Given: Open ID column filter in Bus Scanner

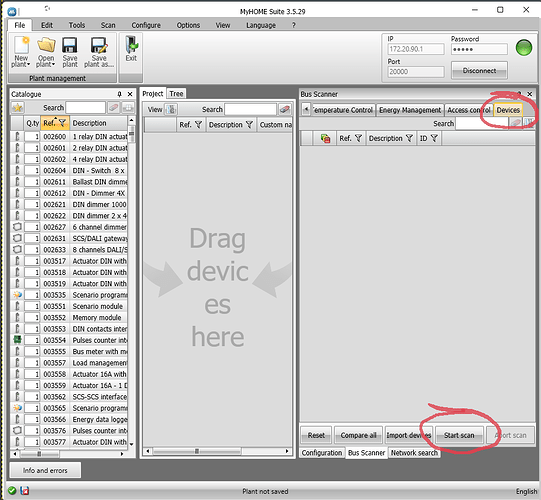Looking at the screenshot, I should pos(434,138).
